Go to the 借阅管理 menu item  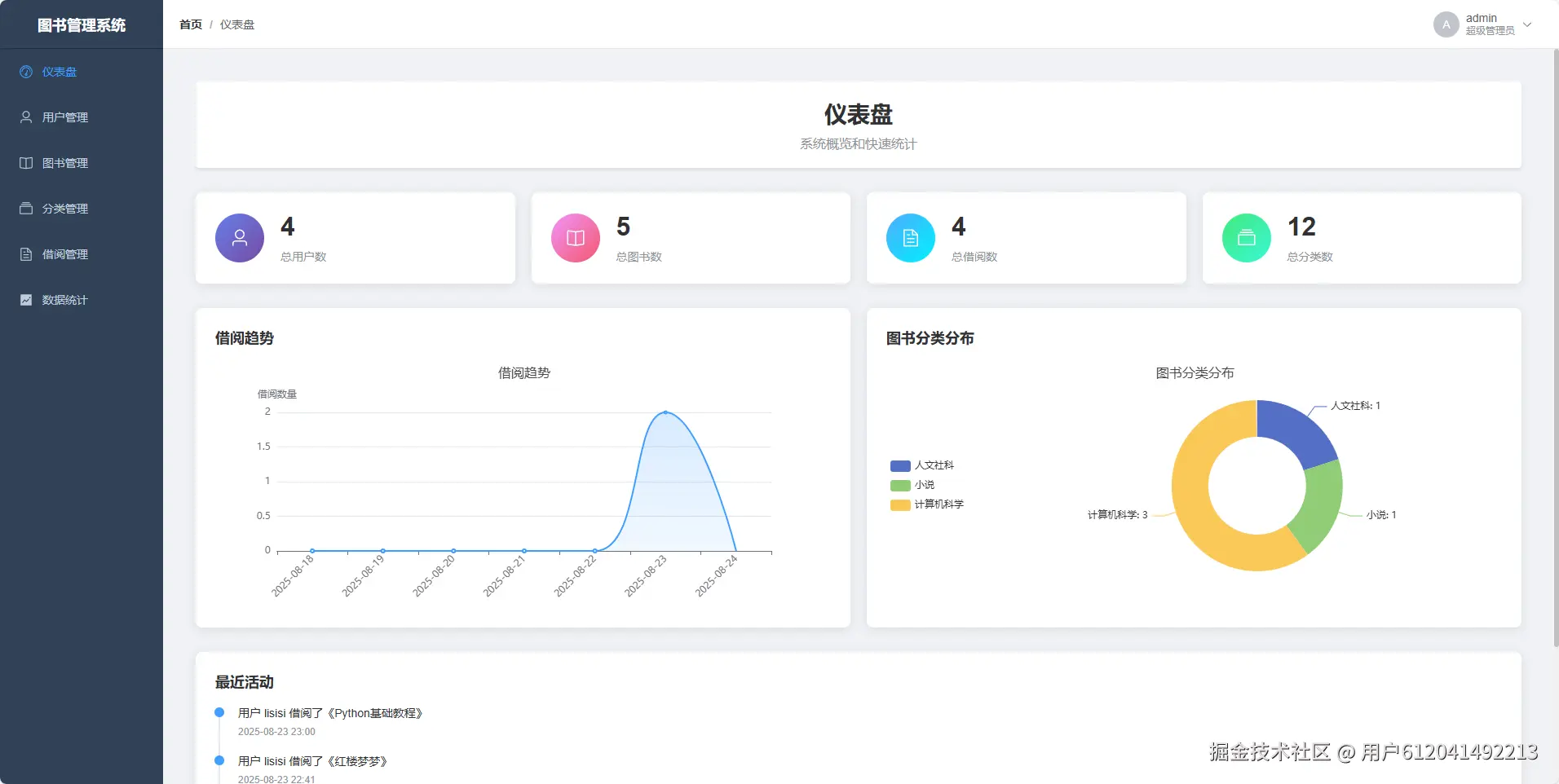(82, 254)
